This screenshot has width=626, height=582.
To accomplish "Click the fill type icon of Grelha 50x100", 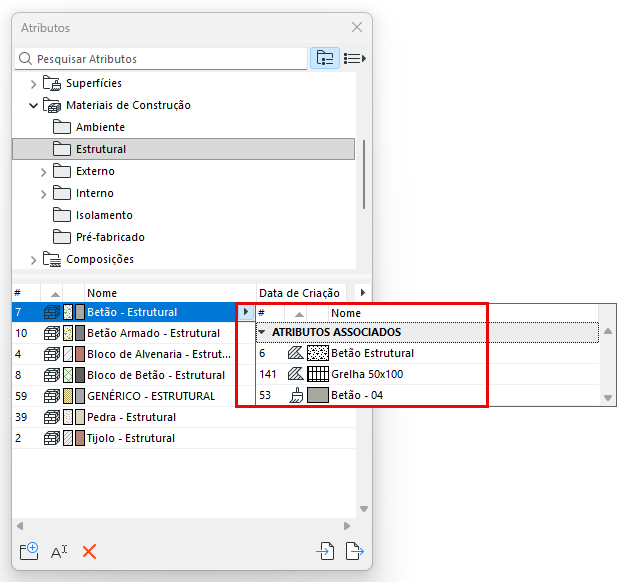I will [295, 374].
